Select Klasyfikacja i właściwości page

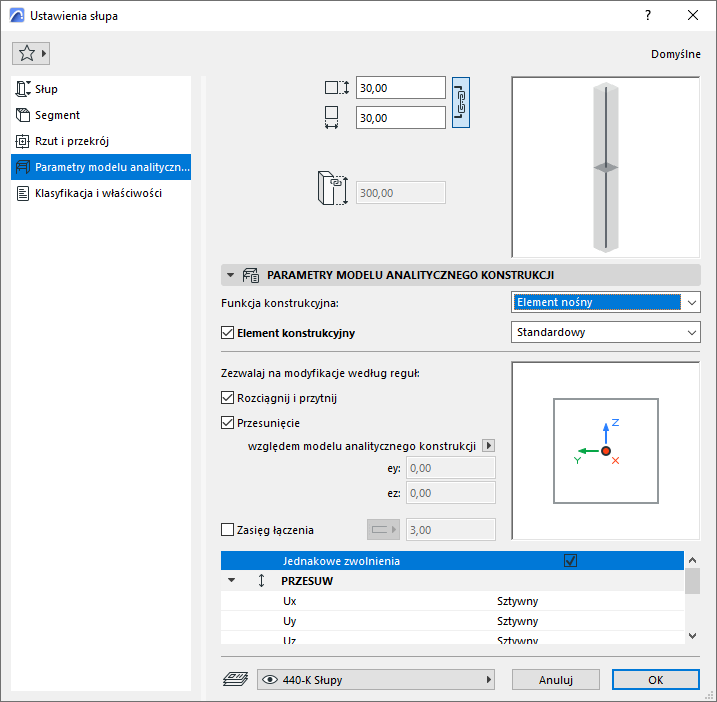pyautogui.click(x=101, y=193)
